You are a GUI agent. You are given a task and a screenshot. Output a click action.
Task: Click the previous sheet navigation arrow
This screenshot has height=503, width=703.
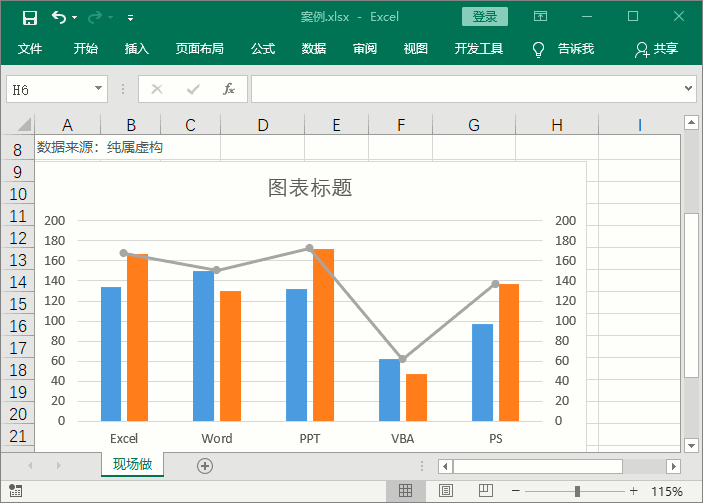[x=30, y=465]
